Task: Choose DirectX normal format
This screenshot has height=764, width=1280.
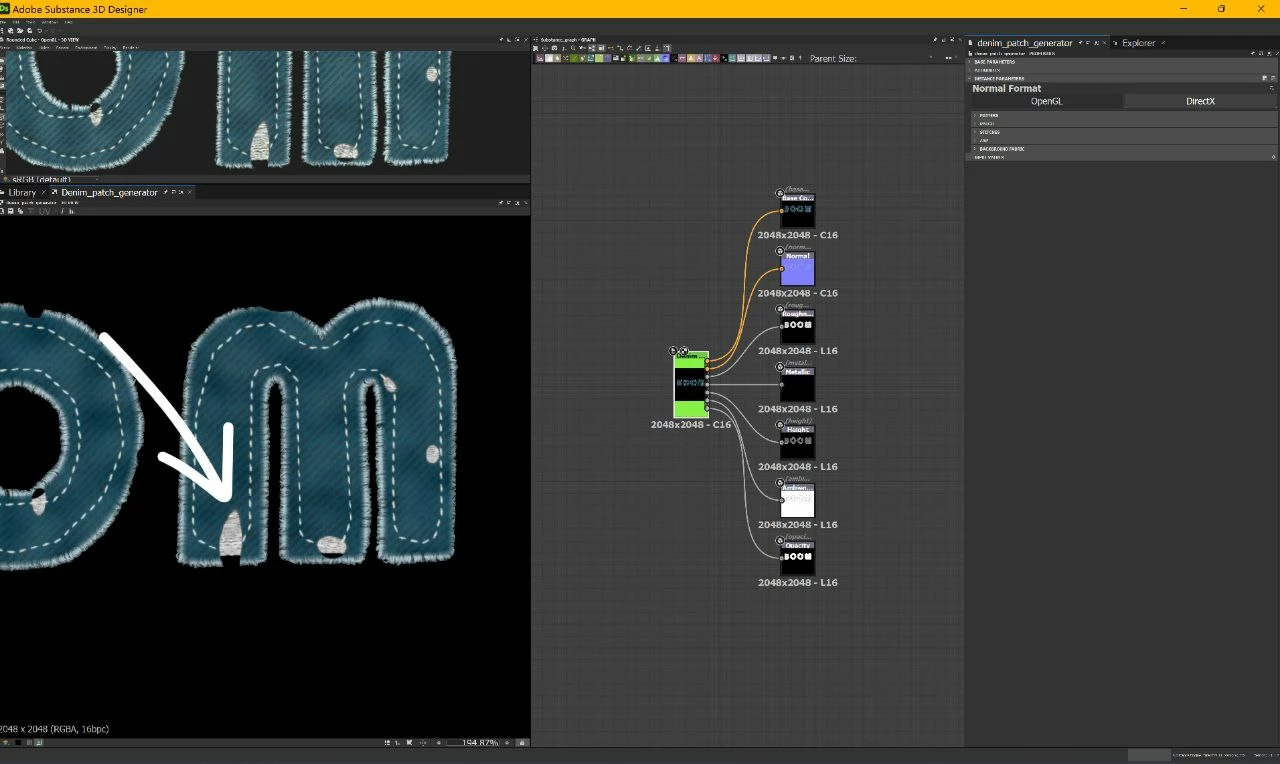Action: tap(1200, 102)
